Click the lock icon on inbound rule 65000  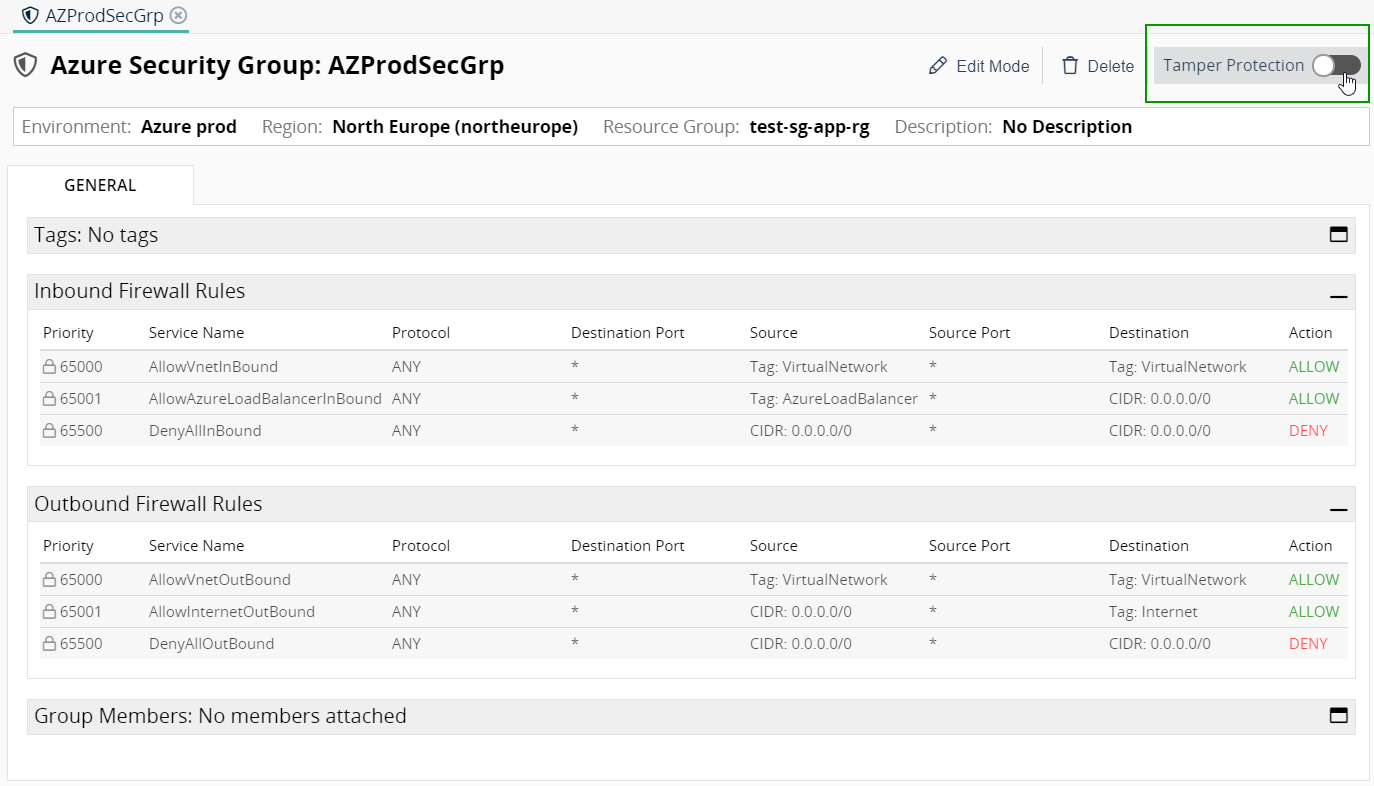coord(49,366)
